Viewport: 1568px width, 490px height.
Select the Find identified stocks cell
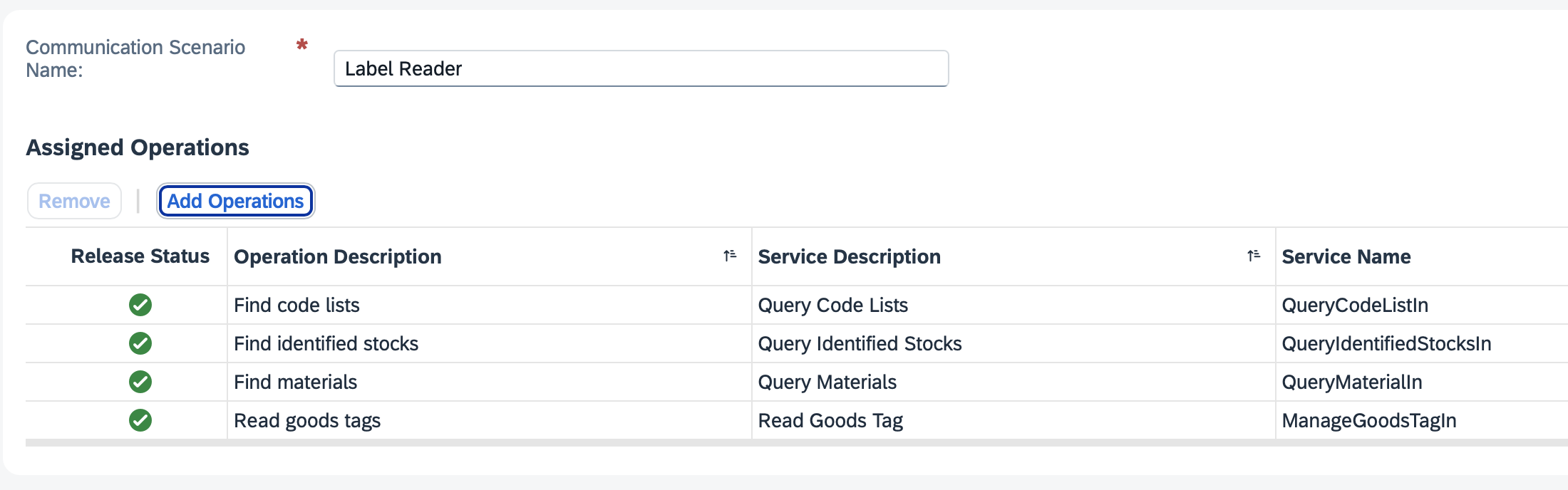(326, 344)
